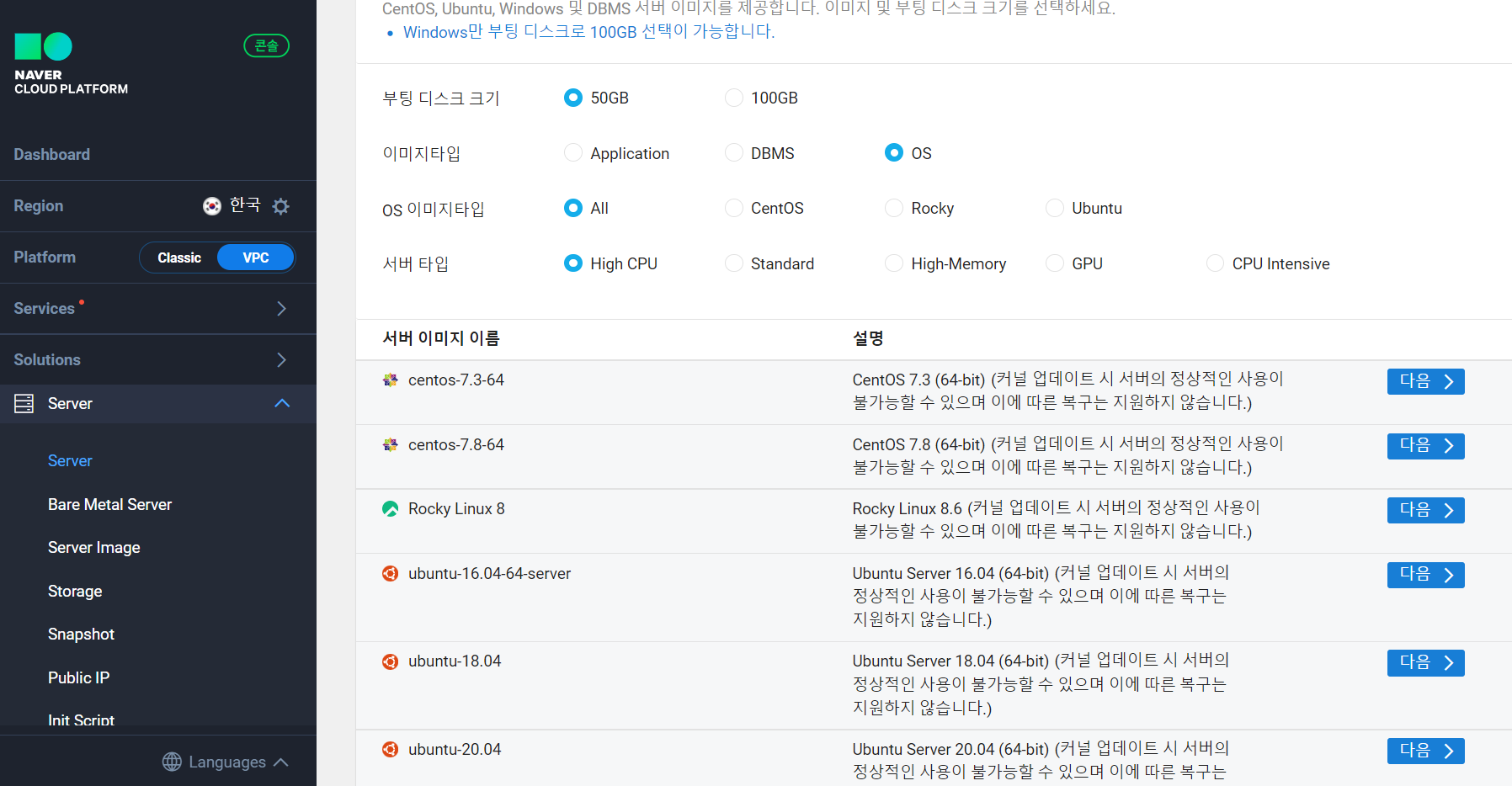Select Ubuntu OS image type
The height and width of the screenshot is (786, 1512).
1055,208
